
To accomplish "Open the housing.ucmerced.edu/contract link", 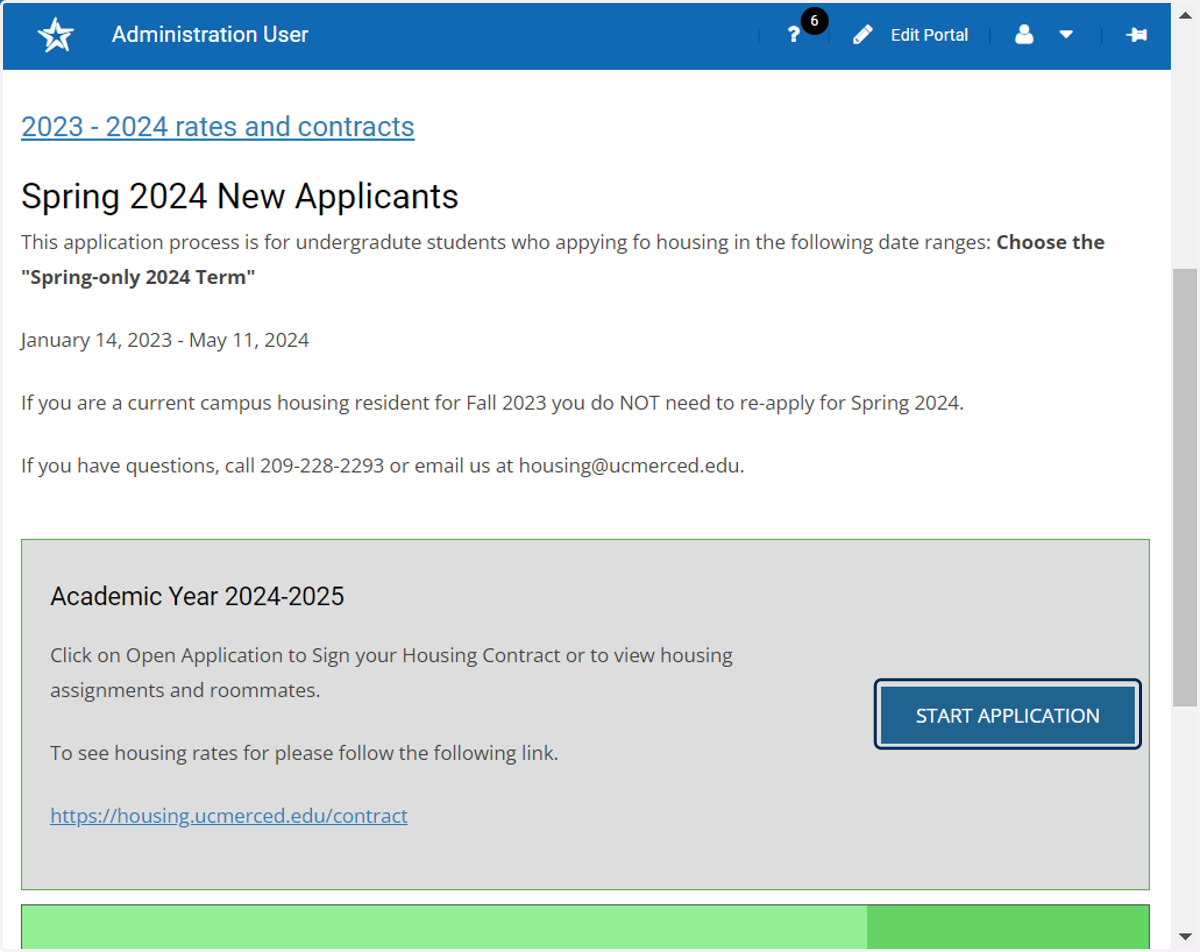I will pyautogui.click(x=229, y=815).
